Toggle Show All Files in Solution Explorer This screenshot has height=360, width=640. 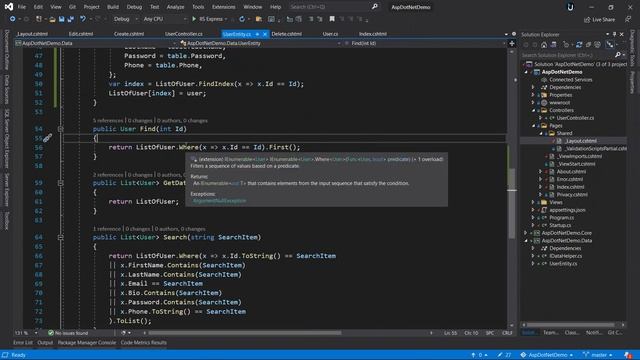pos(598,45)
